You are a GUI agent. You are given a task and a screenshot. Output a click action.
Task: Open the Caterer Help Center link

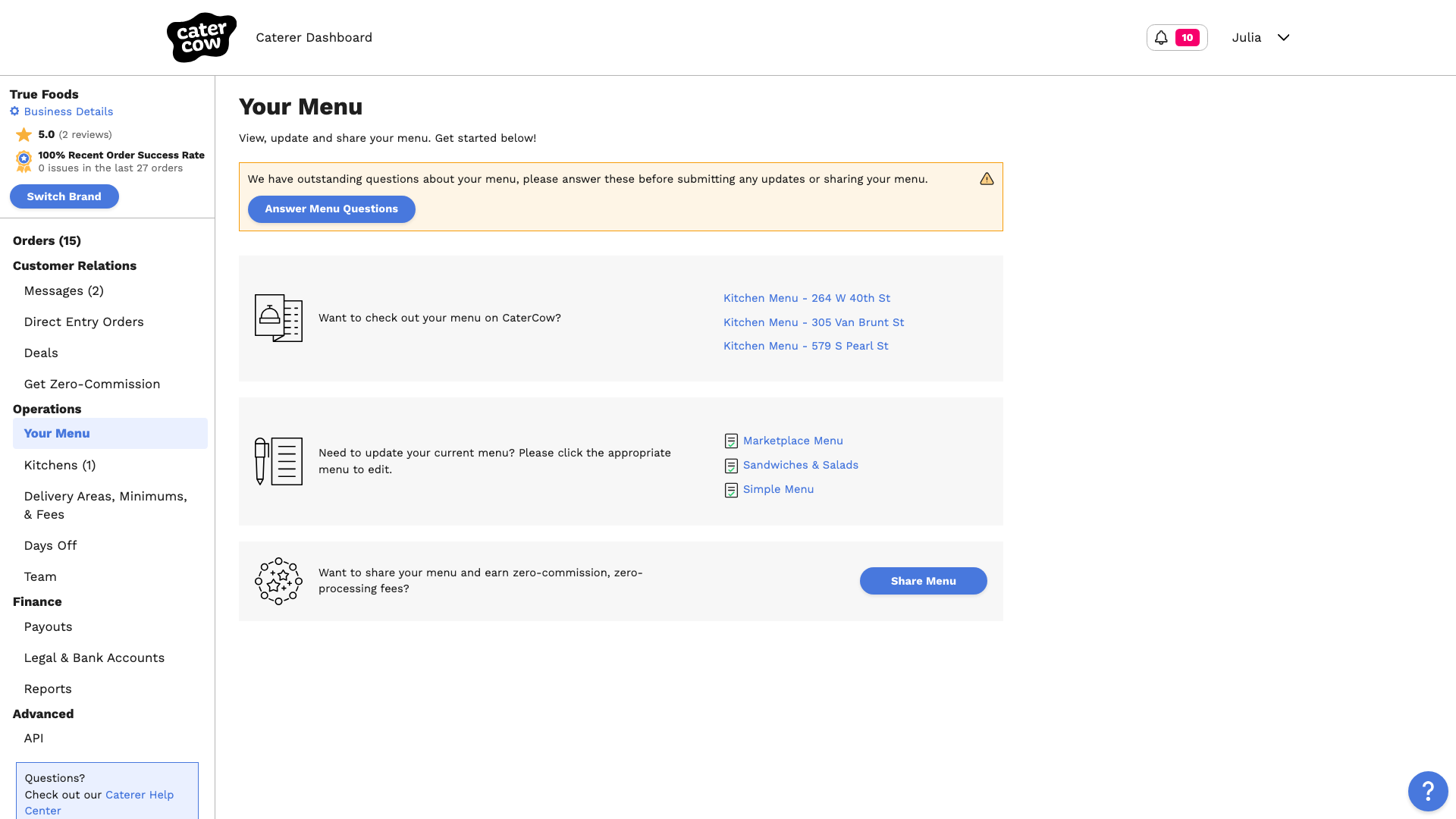point(99,802)
